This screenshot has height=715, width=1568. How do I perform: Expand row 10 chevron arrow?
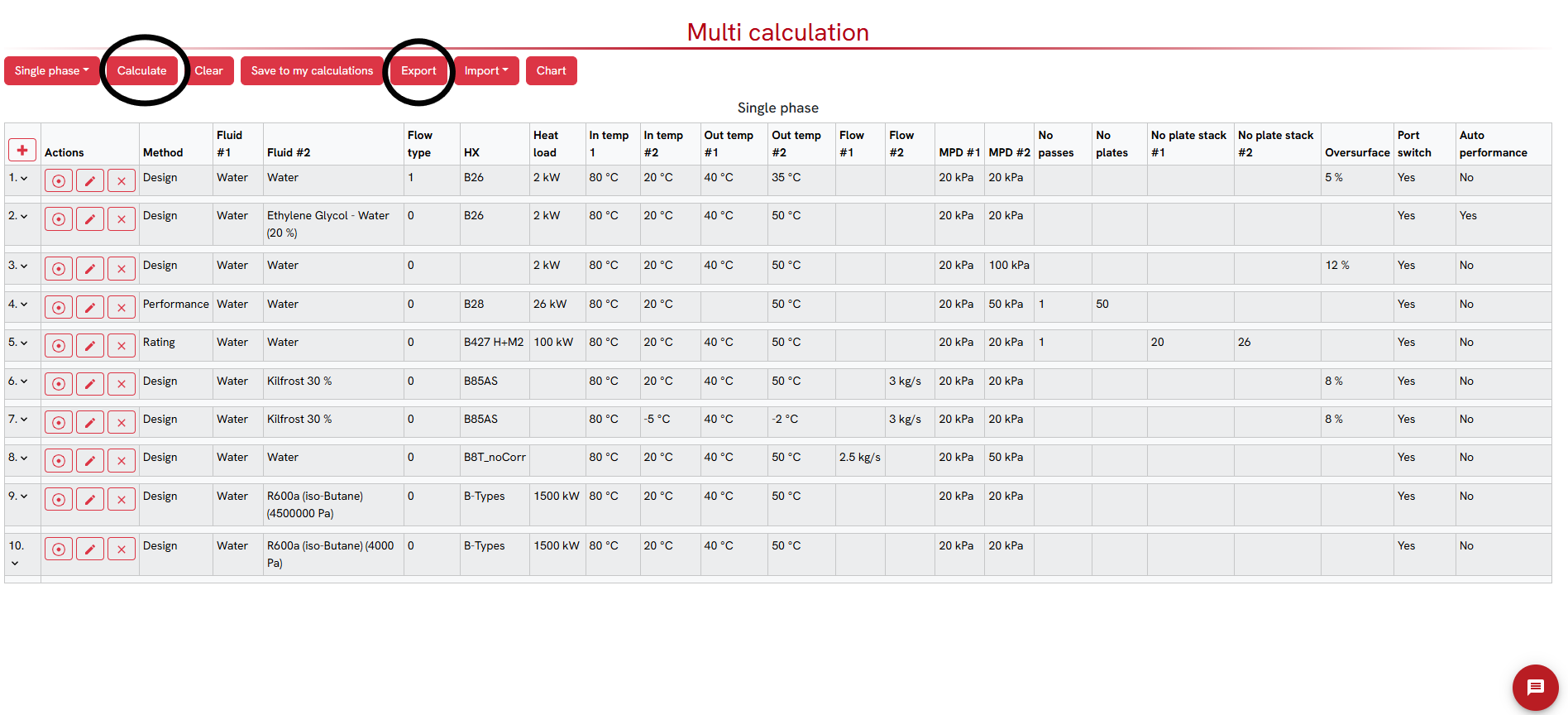pos(15,564)
